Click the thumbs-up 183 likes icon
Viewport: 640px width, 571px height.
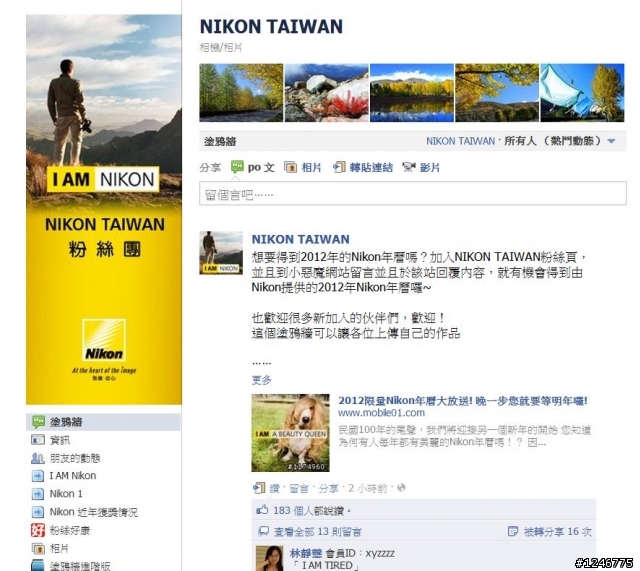coord(262,510)
